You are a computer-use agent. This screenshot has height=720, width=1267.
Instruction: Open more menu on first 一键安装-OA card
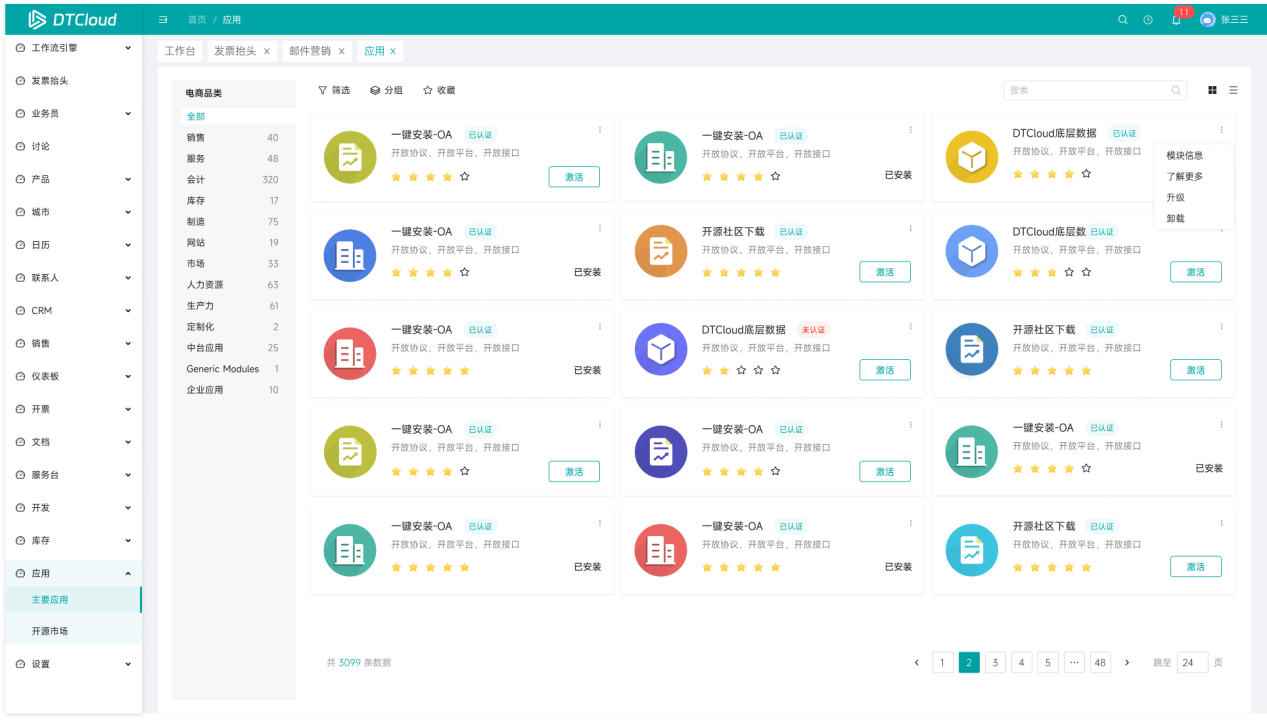(x=600, y=129)
